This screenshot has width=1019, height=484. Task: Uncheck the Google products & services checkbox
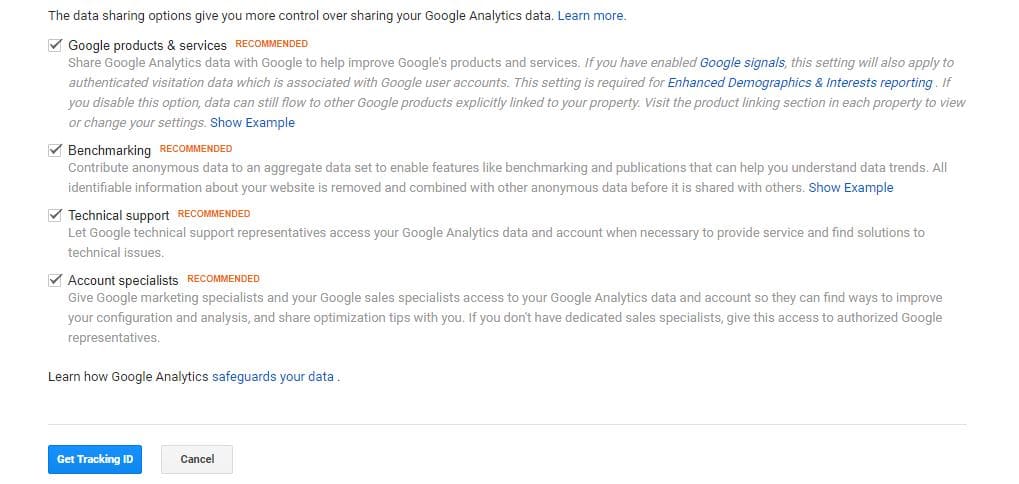[55, 46]
